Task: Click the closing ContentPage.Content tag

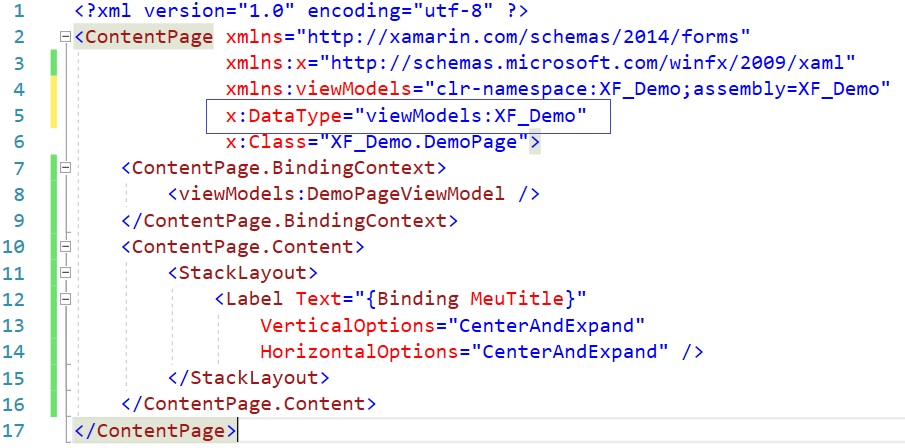Action: click(x=248, y=404)
